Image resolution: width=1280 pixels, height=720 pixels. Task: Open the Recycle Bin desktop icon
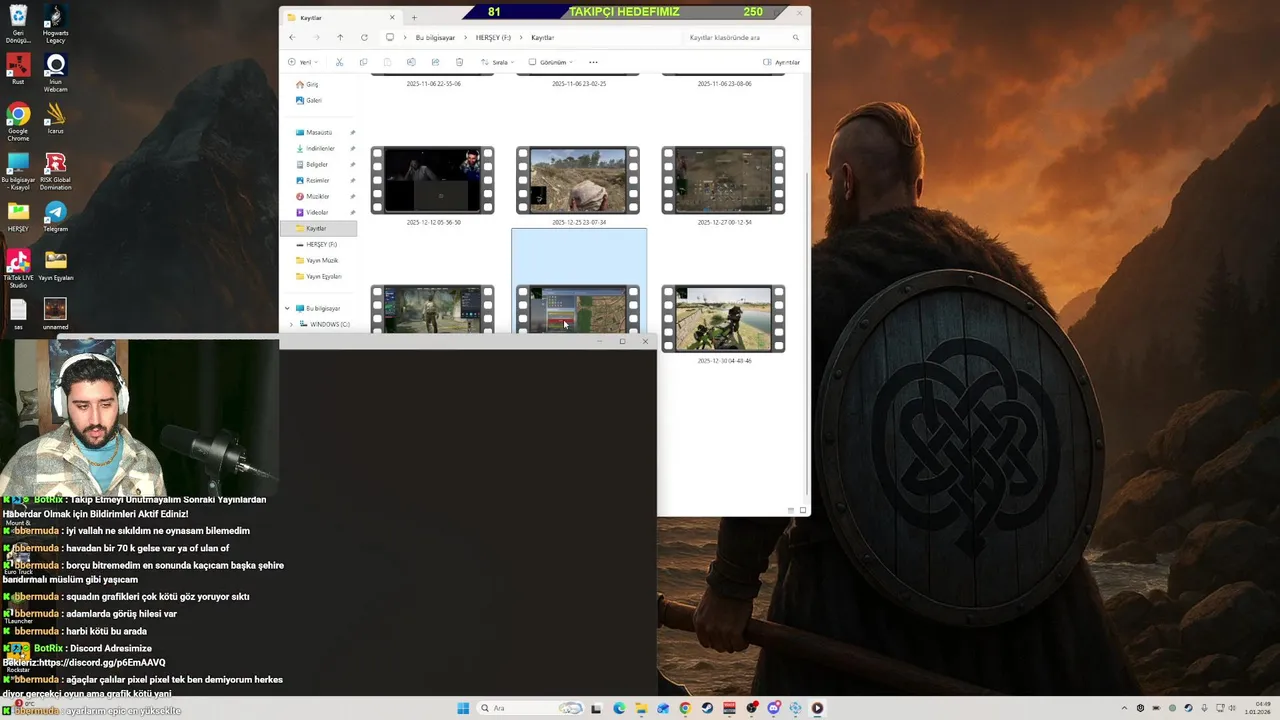click(18, 25)
